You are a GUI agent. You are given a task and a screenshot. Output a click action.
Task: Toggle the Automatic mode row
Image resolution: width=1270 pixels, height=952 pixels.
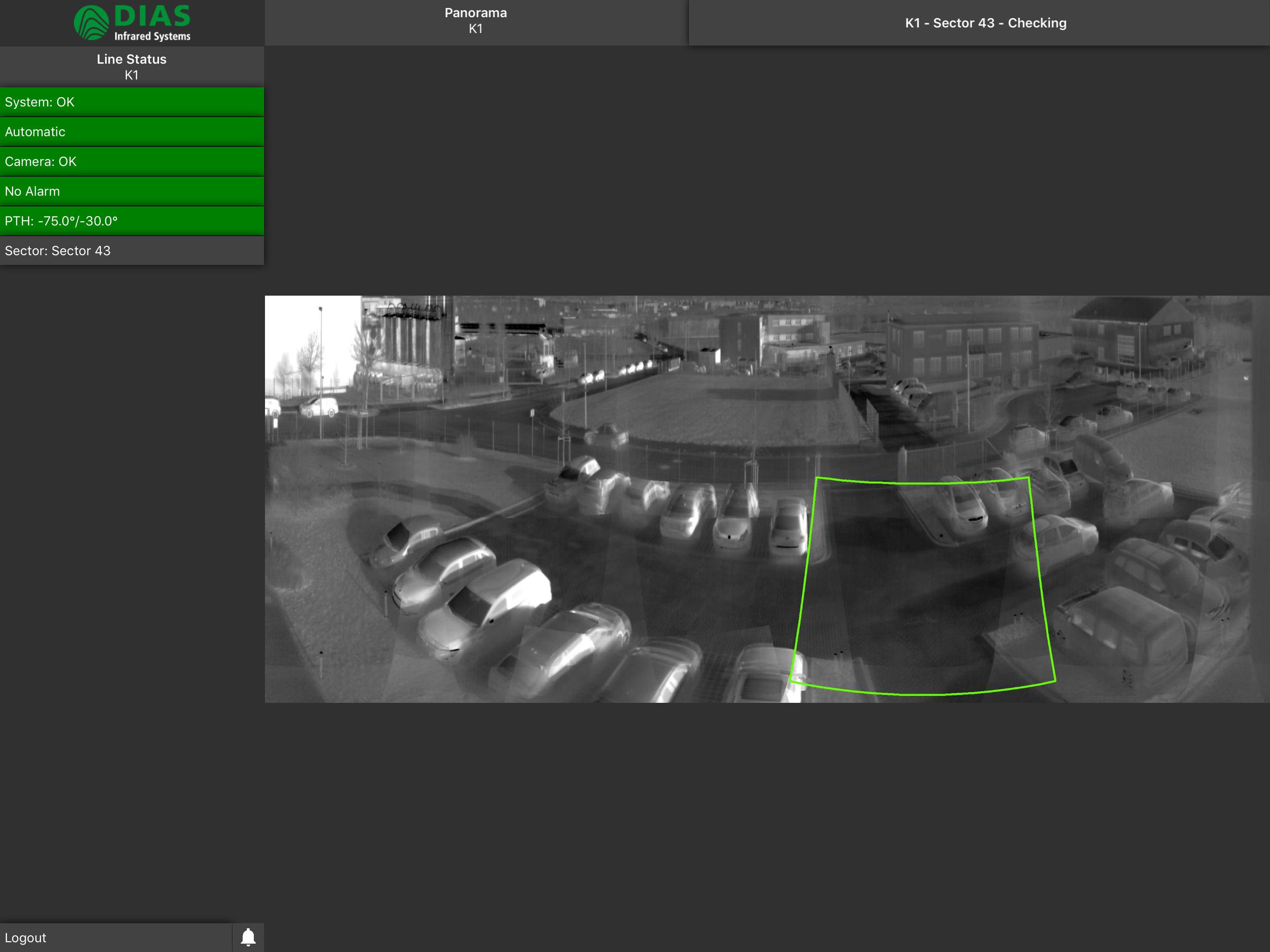[132, 132]
